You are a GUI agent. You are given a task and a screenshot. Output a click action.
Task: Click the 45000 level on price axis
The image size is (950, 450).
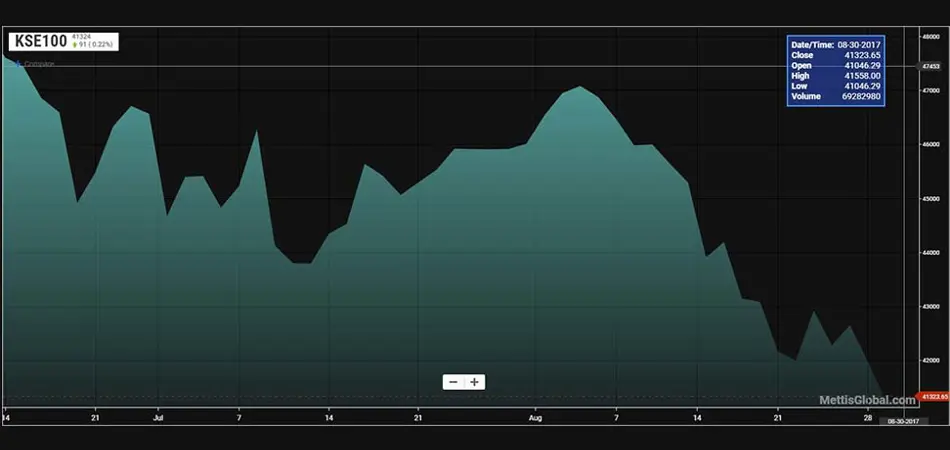tap(933, 198)
